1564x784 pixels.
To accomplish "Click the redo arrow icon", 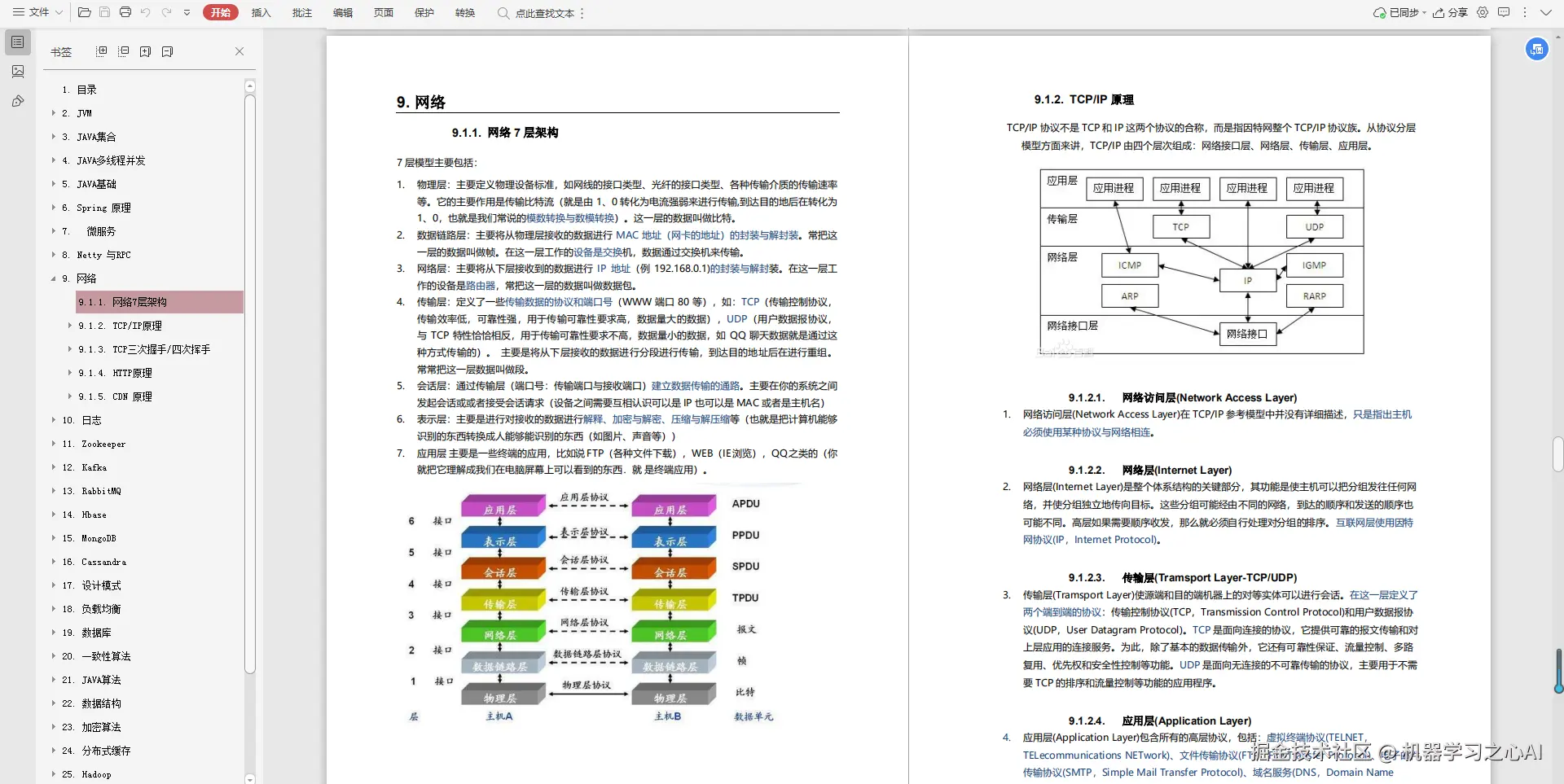I will [x=166, y=12].
